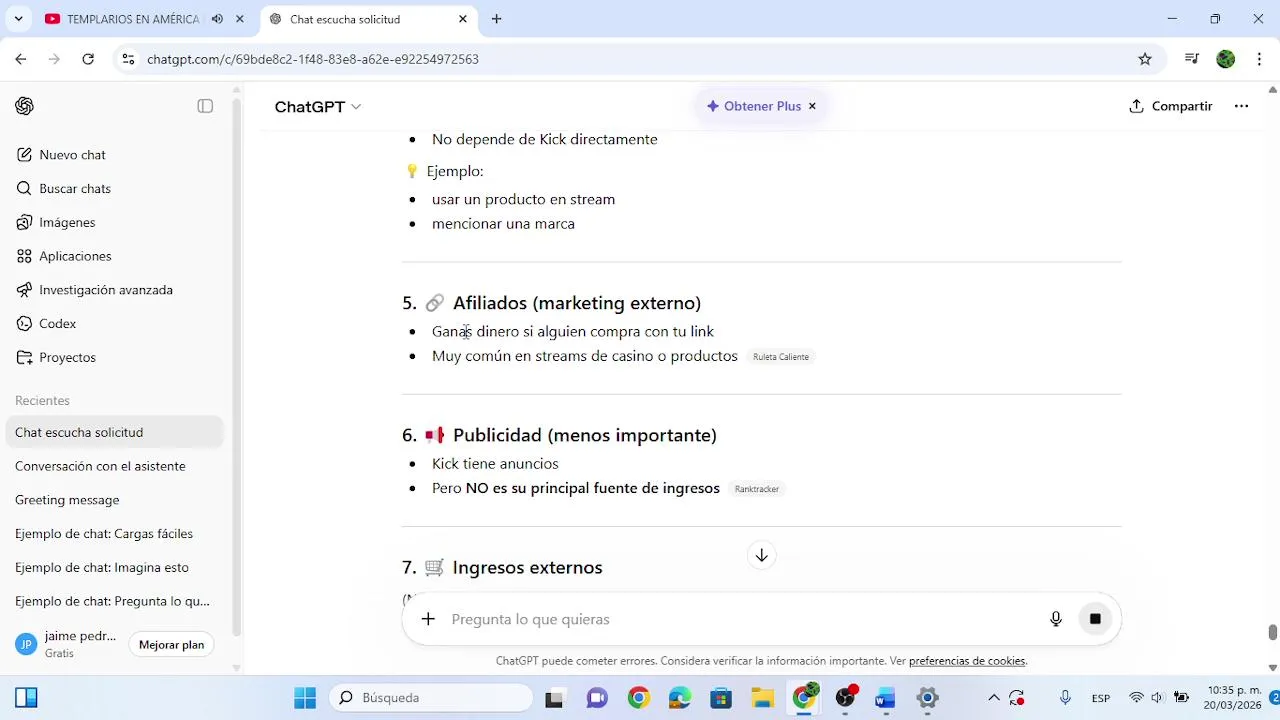Focus the 'Pregunta lo que quieras' input
The width and height of the screenshot is (1280, 720).
click(740, 619)
